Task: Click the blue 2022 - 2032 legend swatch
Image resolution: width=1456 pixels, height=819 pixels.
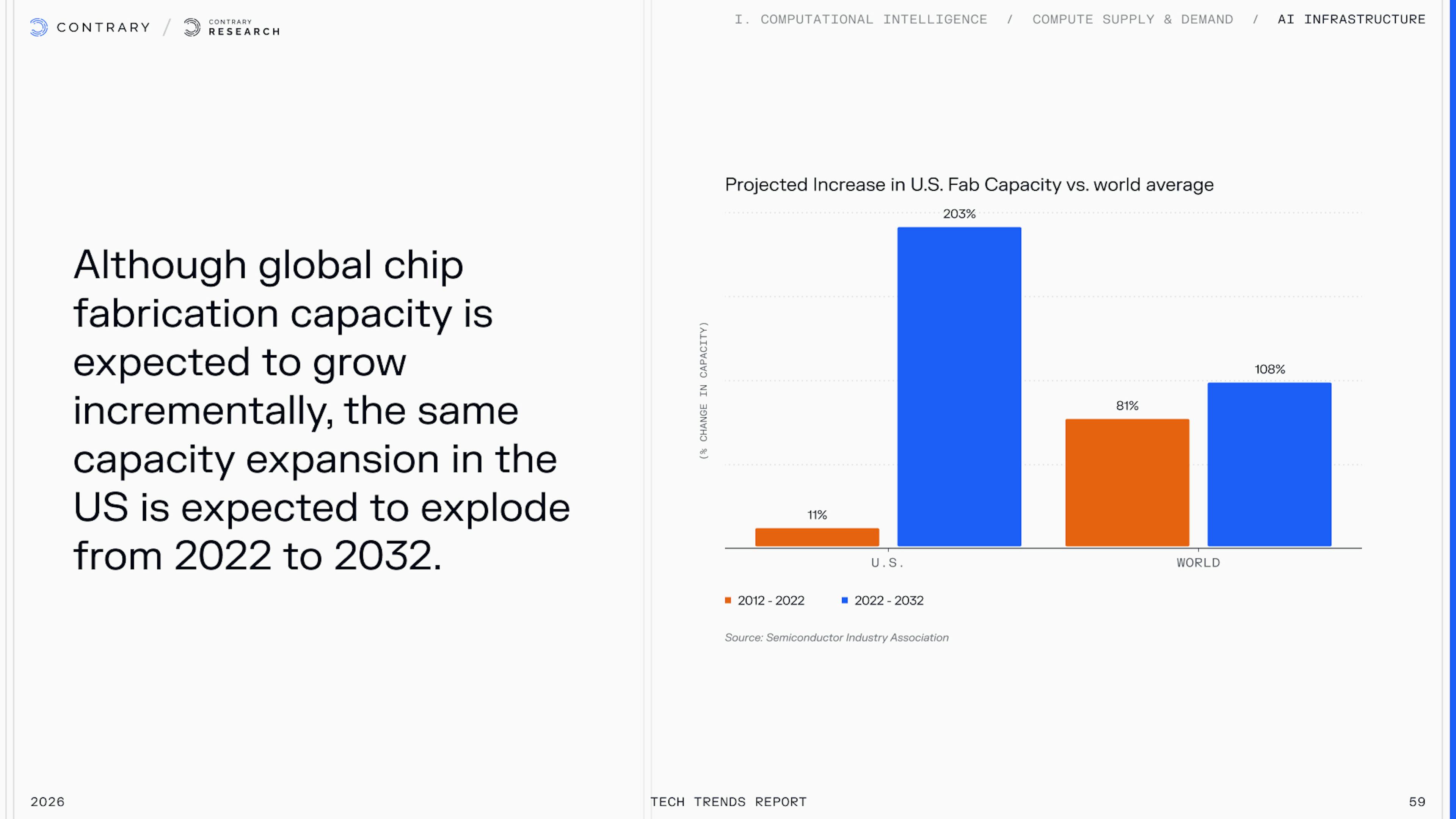Action: coord(844,600)
